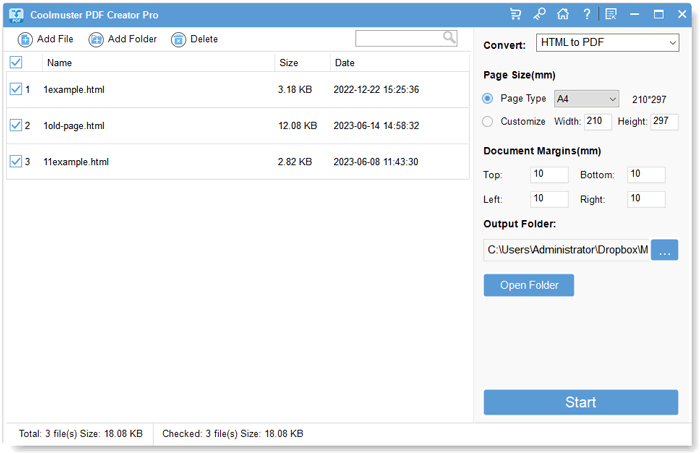Image resolution: width=700 pixels, height=454 pixels.
Task: Click the Left margin input field
Action: click(x=550, y=199)
